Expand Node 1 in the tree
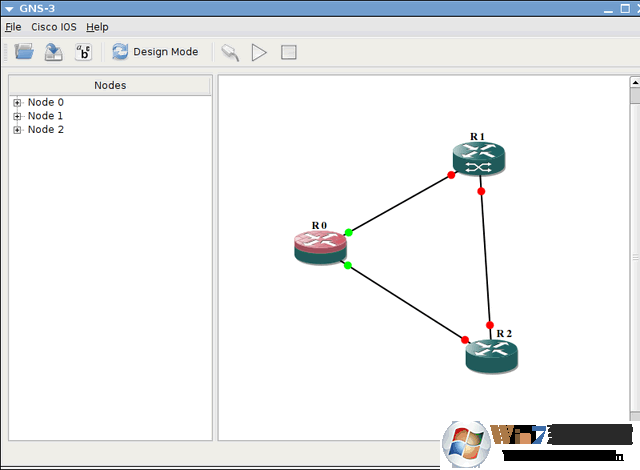The height and width of the screenshot is (470, 640). (x=17, y=116)
